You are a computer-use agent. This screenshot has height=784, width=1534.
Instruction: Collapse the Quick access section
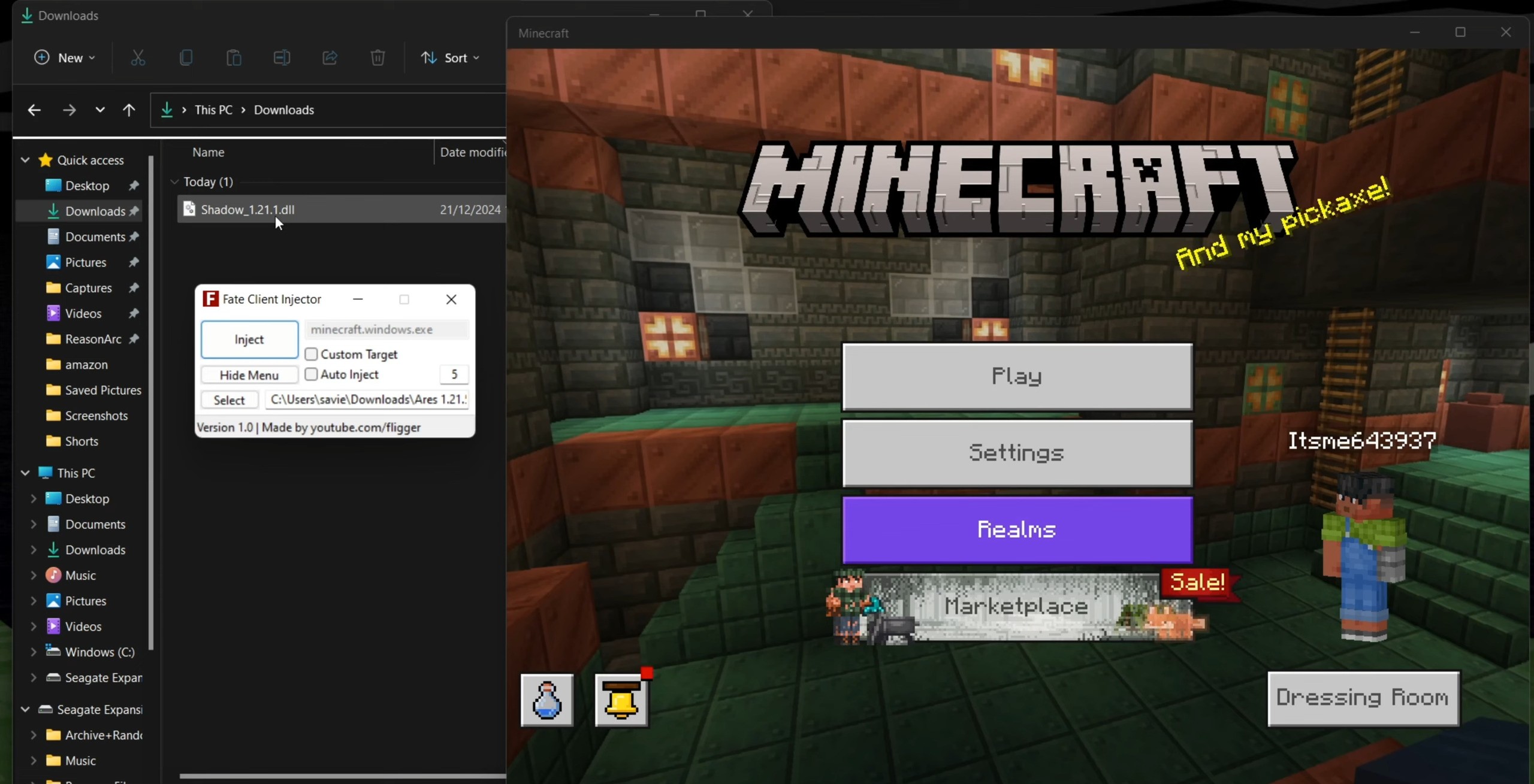(x=25, y=160)
